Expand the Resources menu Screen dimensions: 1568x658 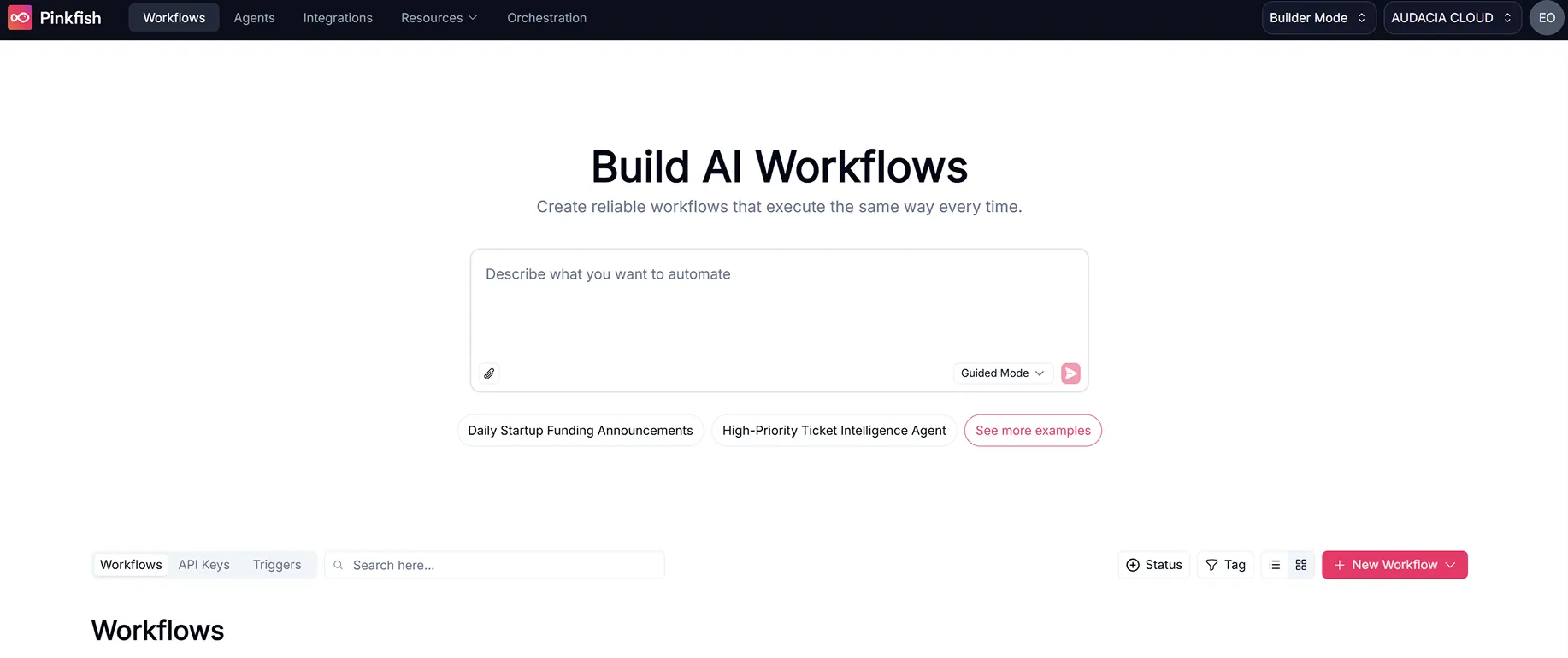pos(439,18)
